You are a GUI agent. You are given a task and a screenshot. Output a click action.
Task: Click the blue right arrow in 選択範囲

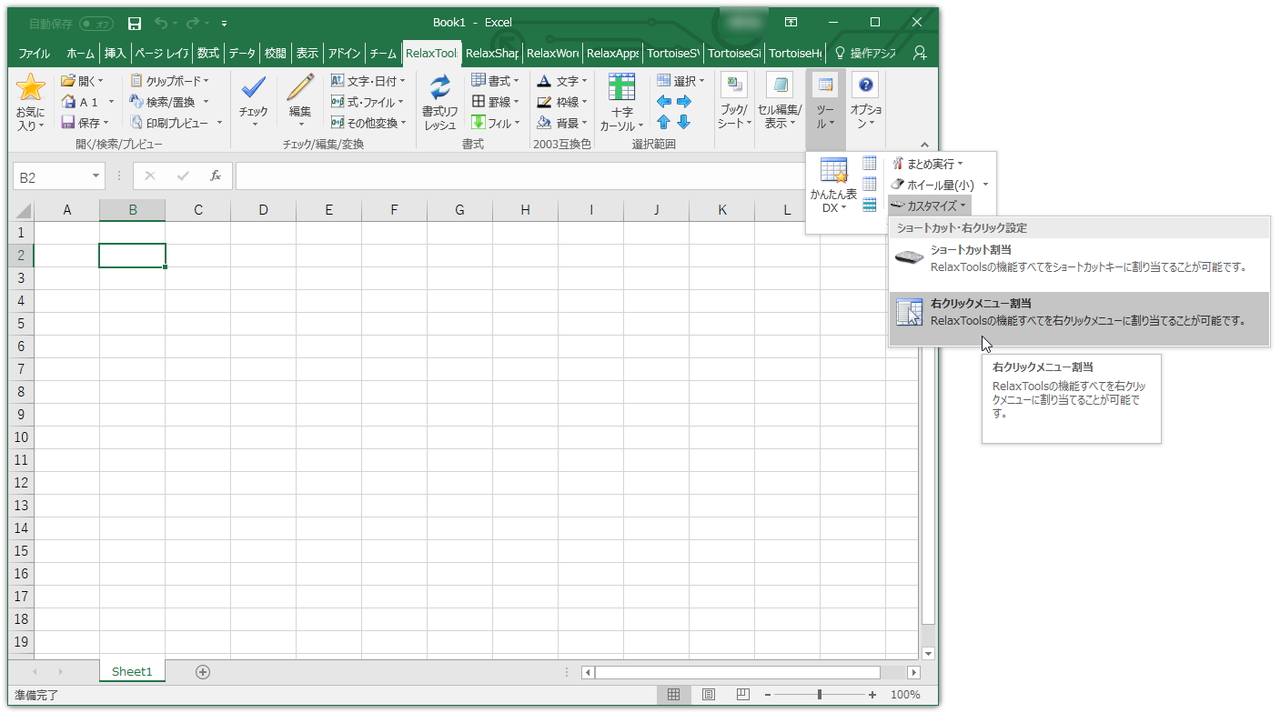684,102
